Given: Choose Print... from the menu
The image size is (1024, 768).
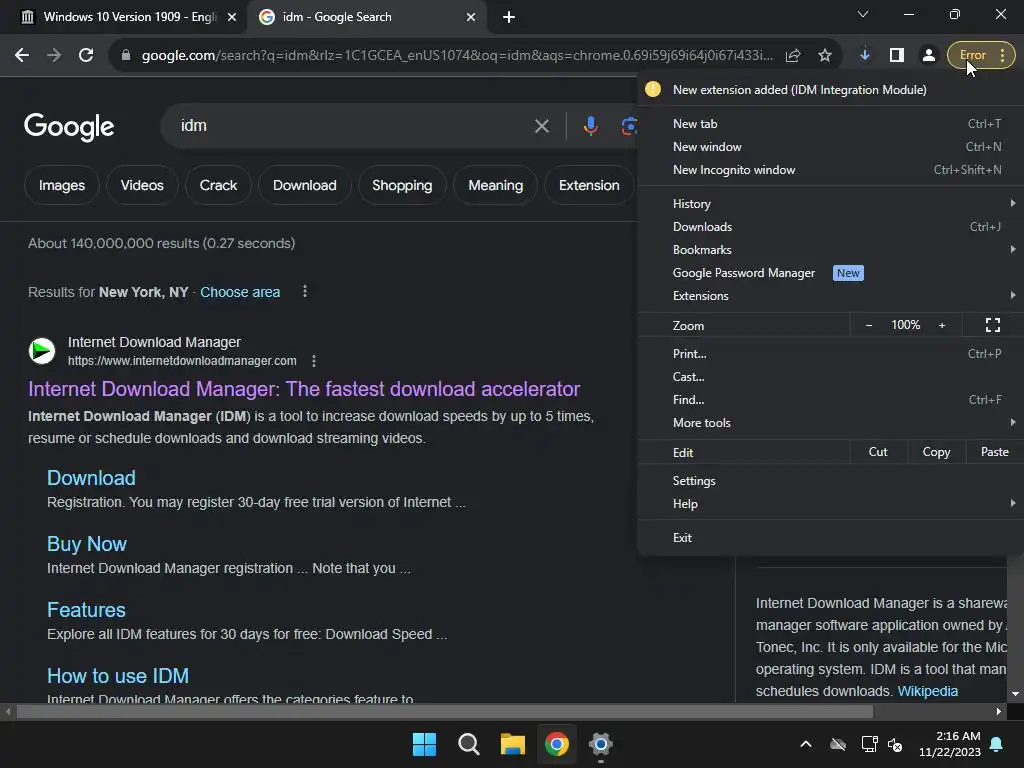Looking at the screenshot, I should click(x=831, y=353).
